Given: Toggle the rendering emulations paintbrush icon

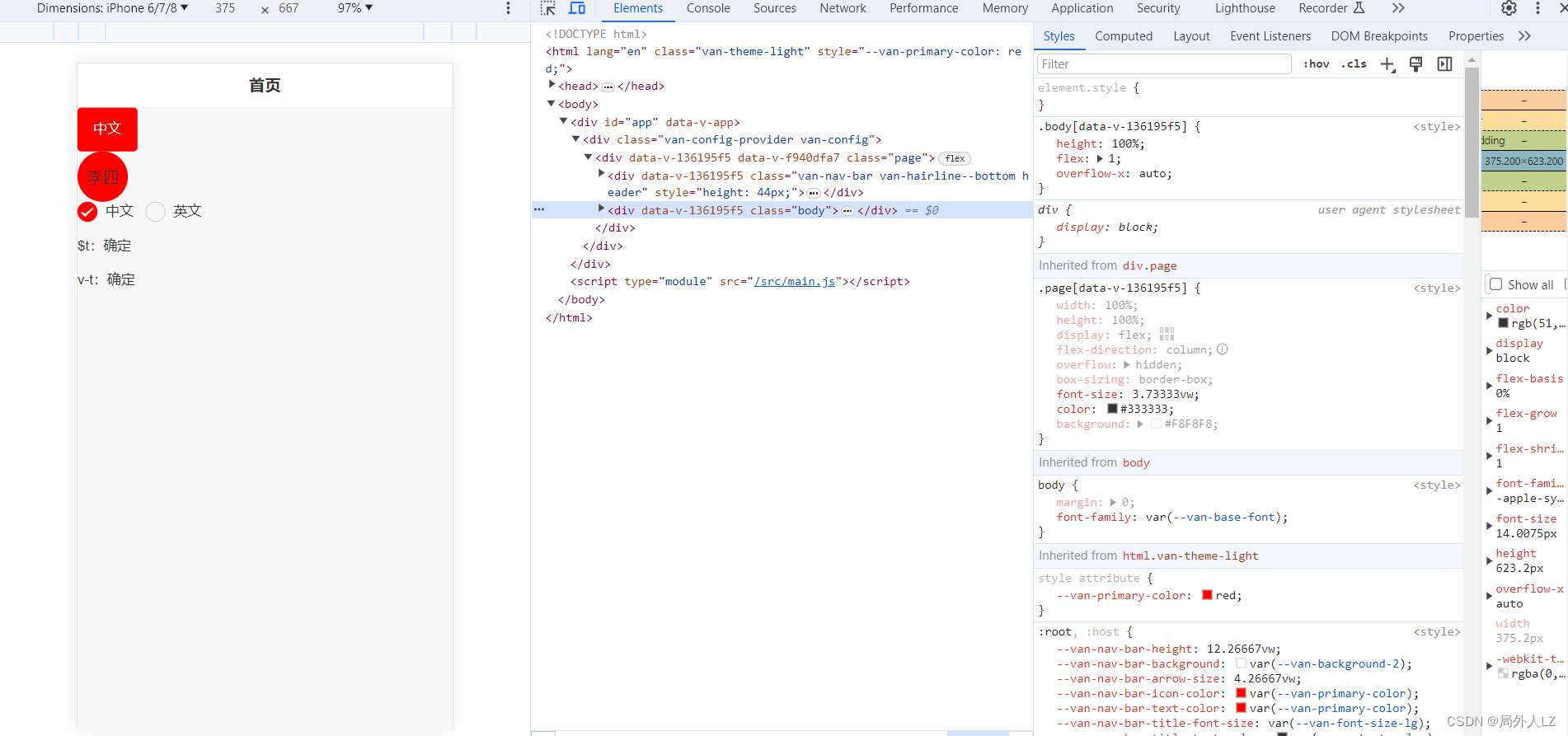Looking at the screenshot, I should click(x=1416, y=64).
